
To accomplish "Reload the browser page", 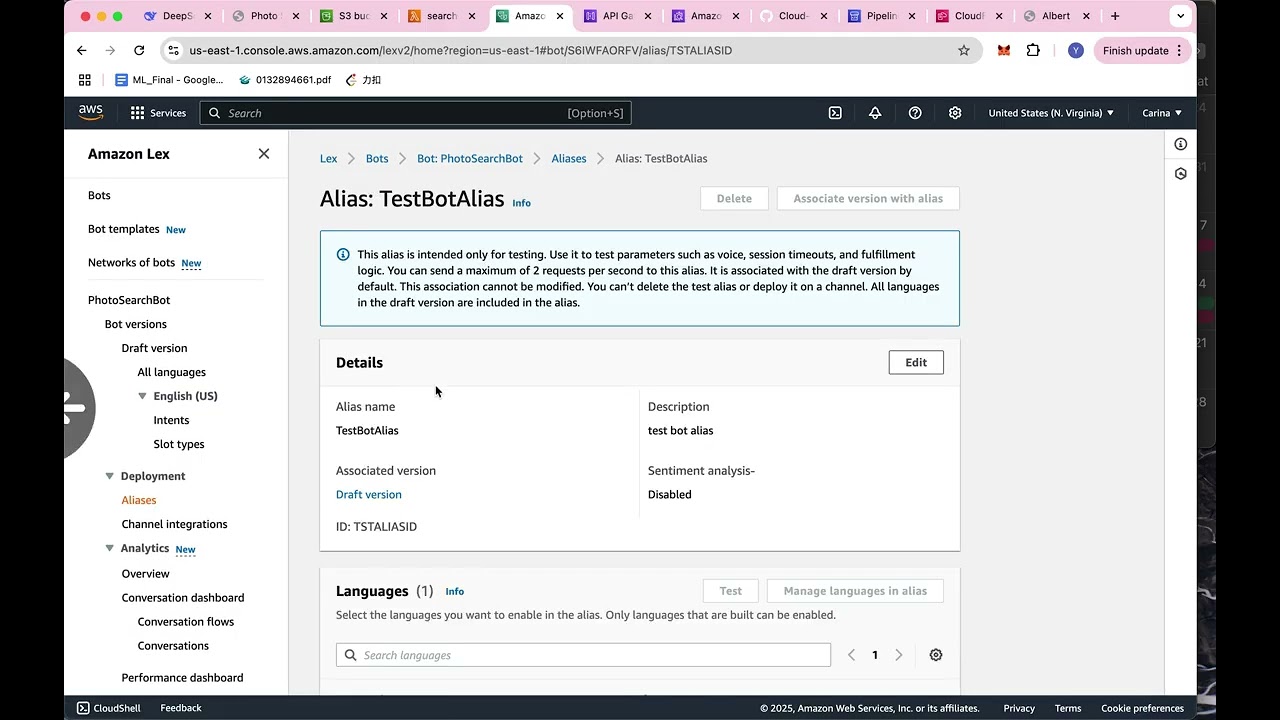I will (x=139, y=50).
